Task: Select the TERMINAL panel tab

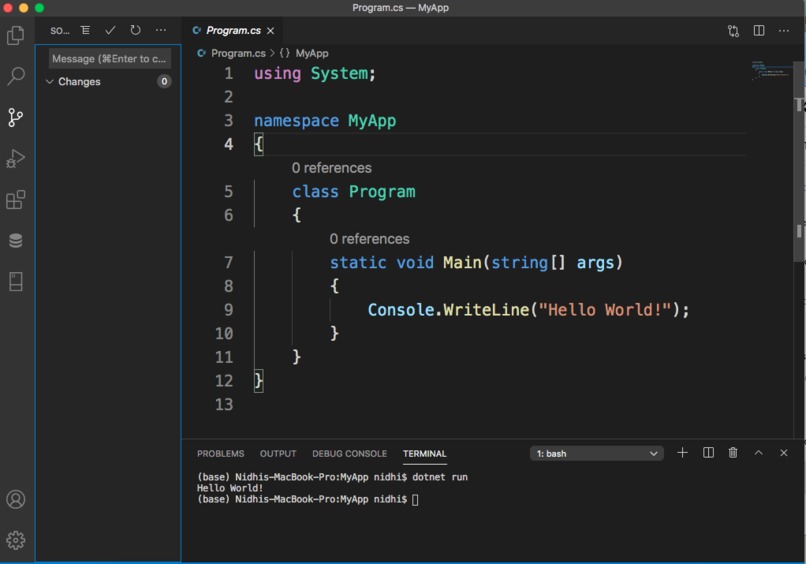Action: coord(425,453)
